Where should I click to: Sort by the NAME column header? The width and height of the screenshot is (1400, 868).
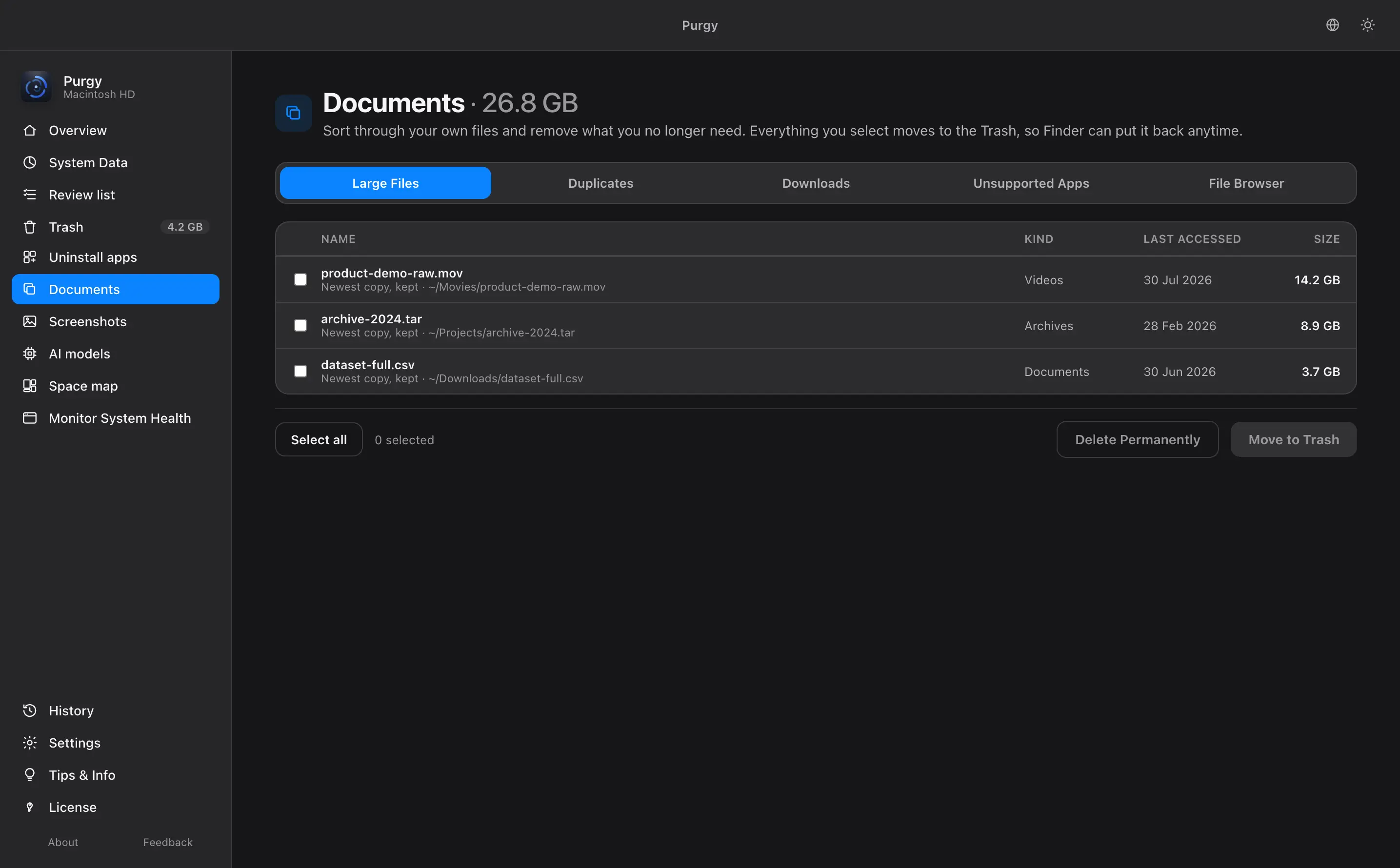(x=338, y=239)
